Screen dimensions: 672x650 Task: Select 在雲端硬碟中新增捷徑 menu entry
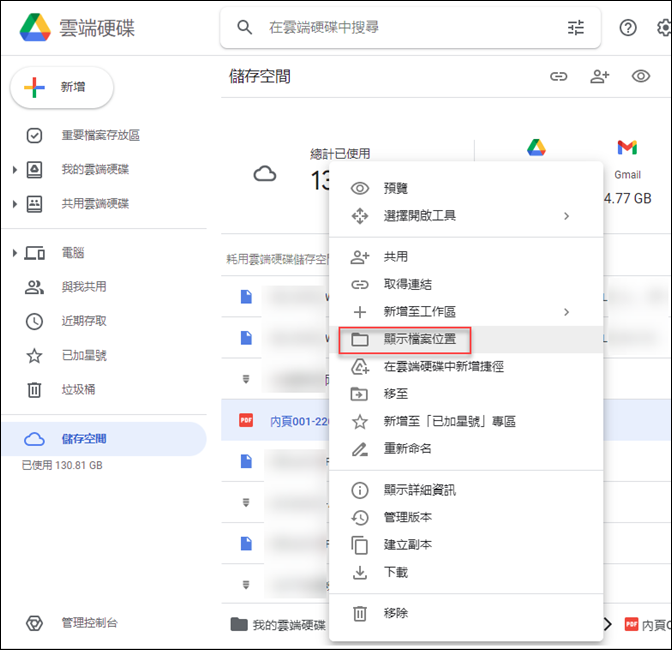click(466, 367)
